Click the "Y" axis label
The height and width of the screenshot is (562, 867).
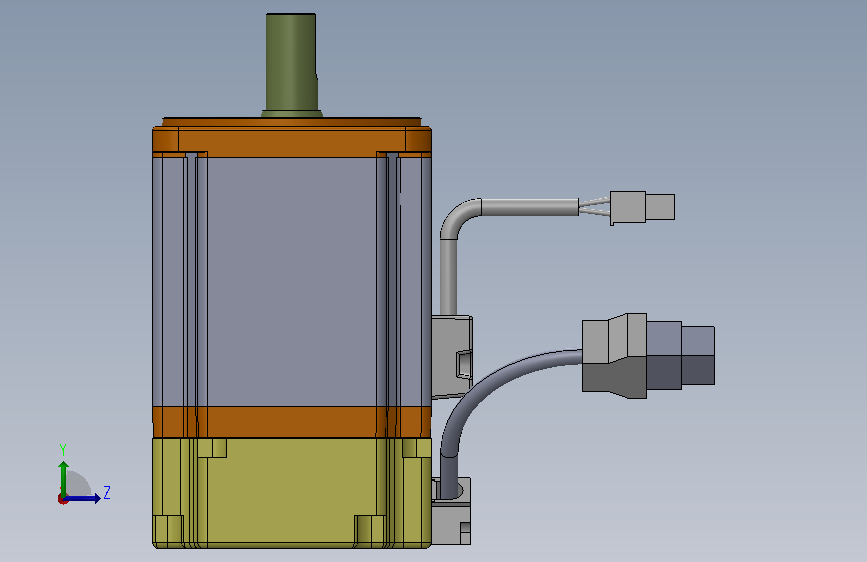(63, 450)
